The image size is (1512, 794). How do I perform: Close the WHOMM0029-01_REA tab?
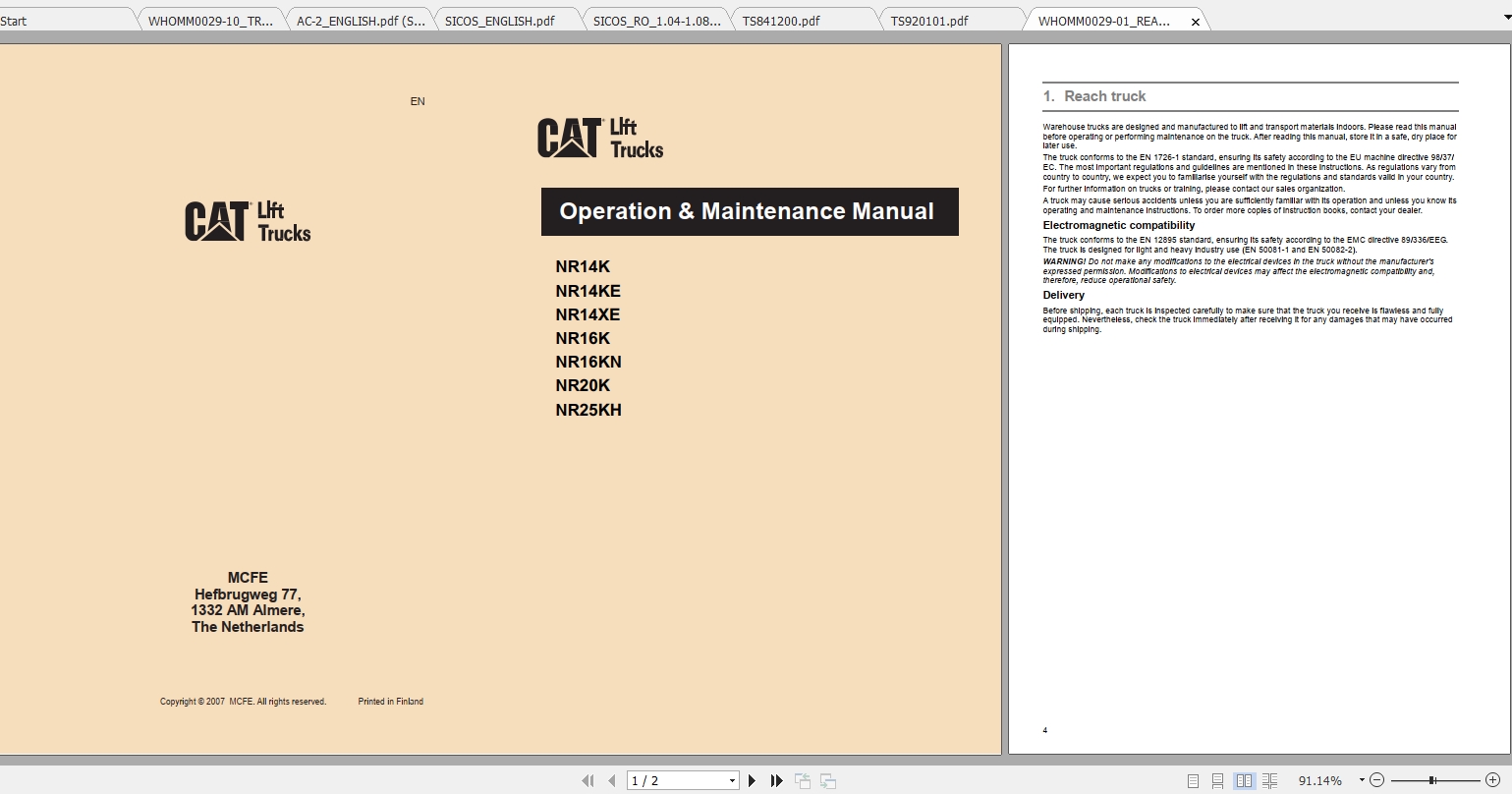(1196, 22)
